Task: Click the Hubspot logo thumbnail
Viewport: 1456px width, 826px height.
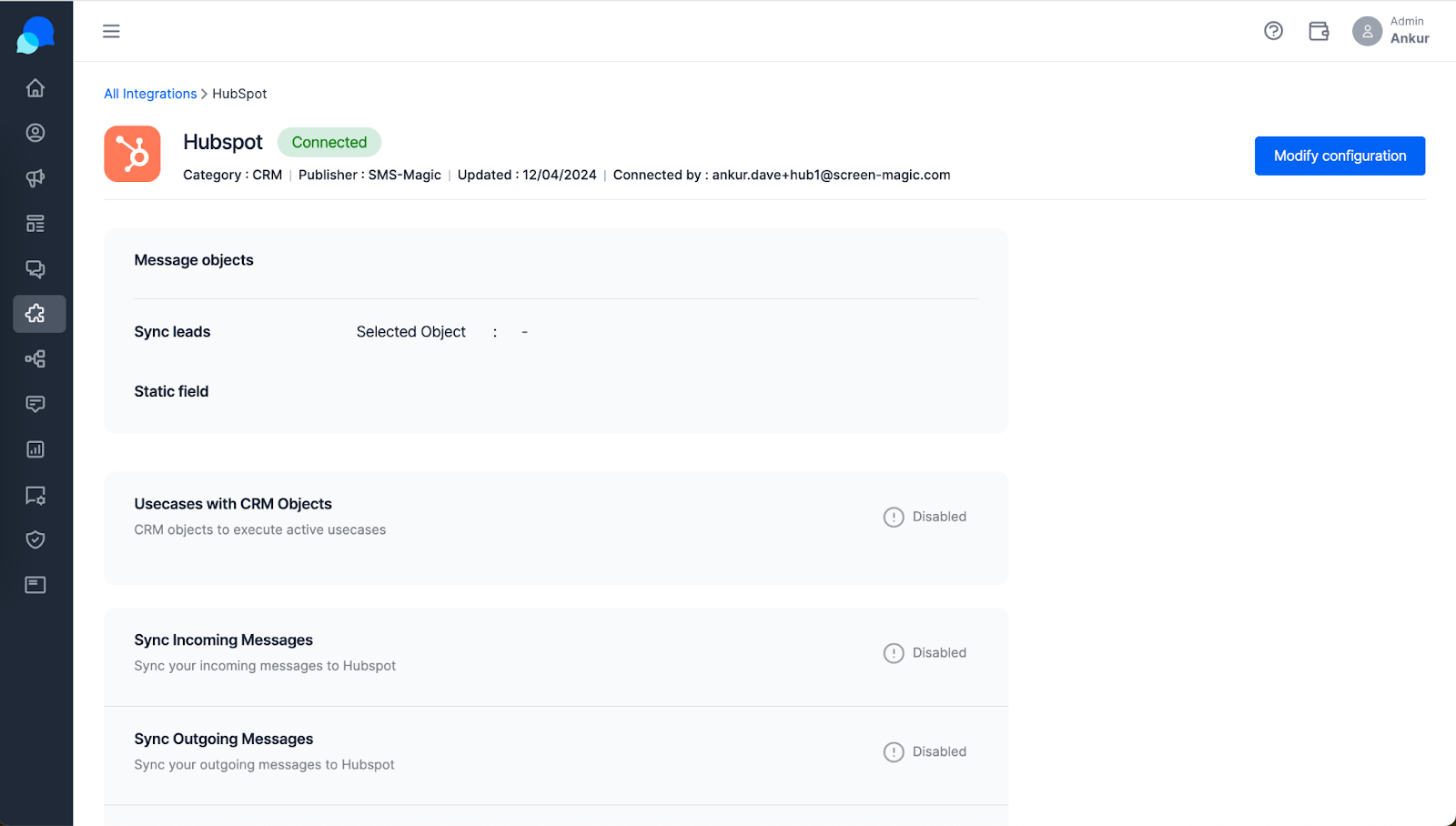Action: click(x=132, y=154)
